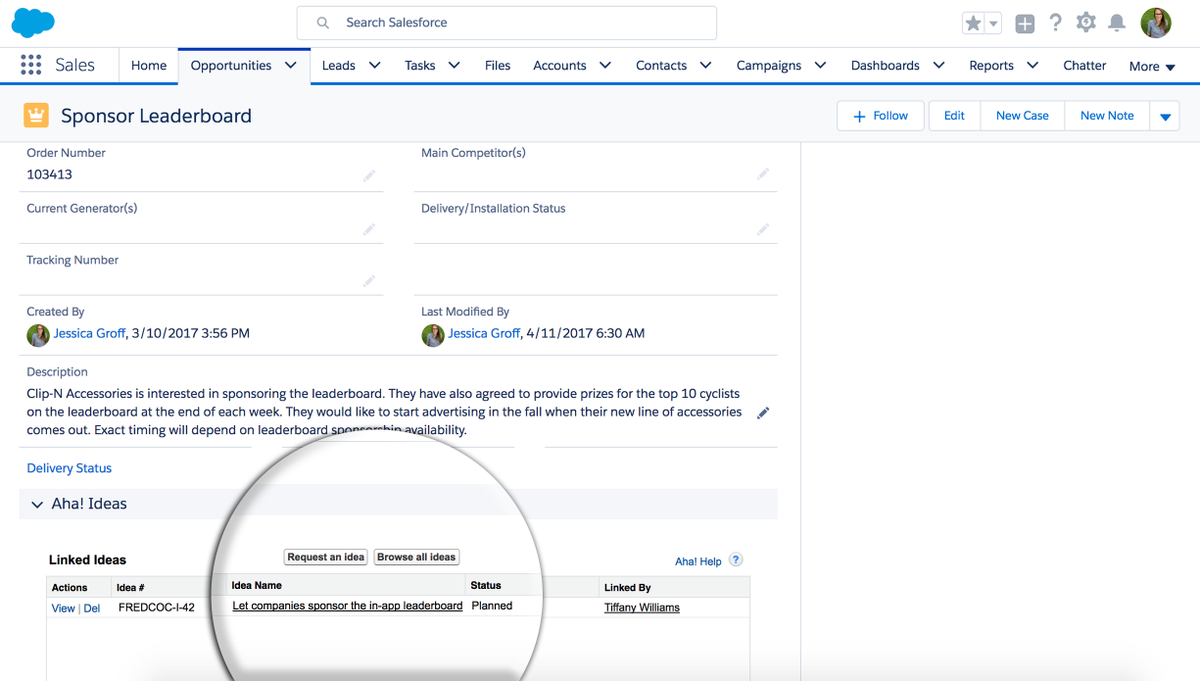Edit Main Competitor(s) with its pencil icon
This screenshot has width=1200, height=681.
click(x=763, y=174)
